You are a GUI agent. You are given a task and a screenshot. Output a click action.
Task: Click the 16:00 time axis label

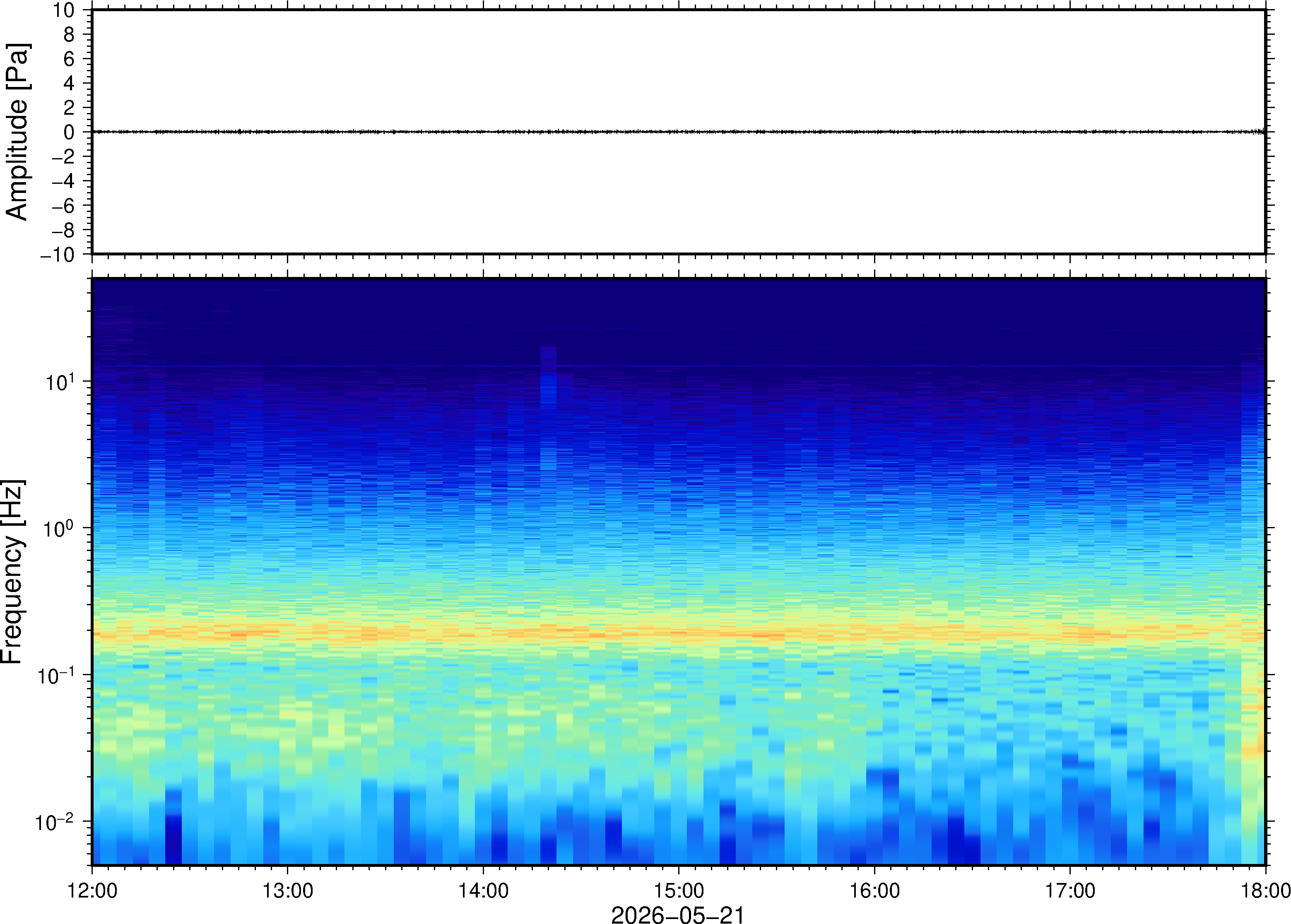point(874,890)
